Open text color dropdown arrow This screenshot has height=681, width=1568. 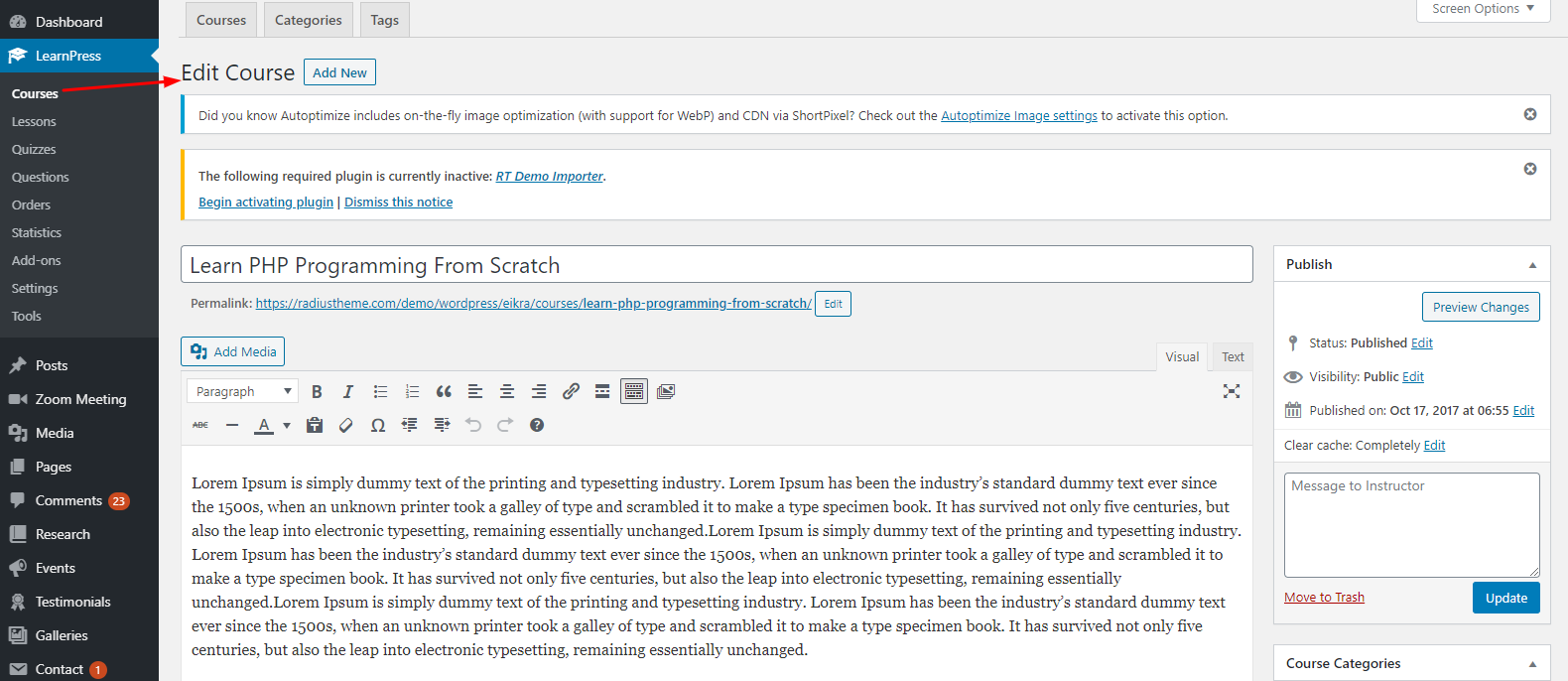click(287, 425)
